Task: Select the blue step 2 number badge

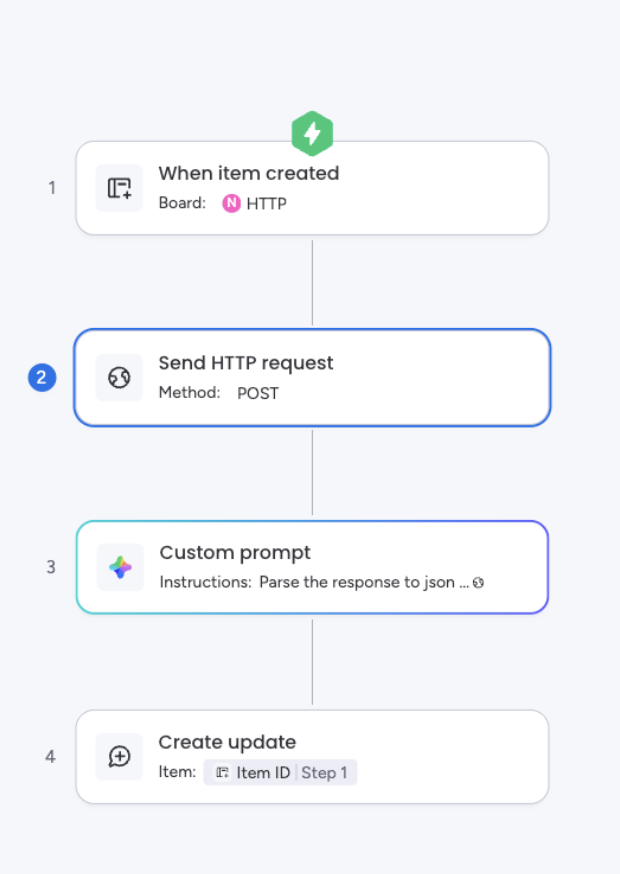Action: point(42,377)
